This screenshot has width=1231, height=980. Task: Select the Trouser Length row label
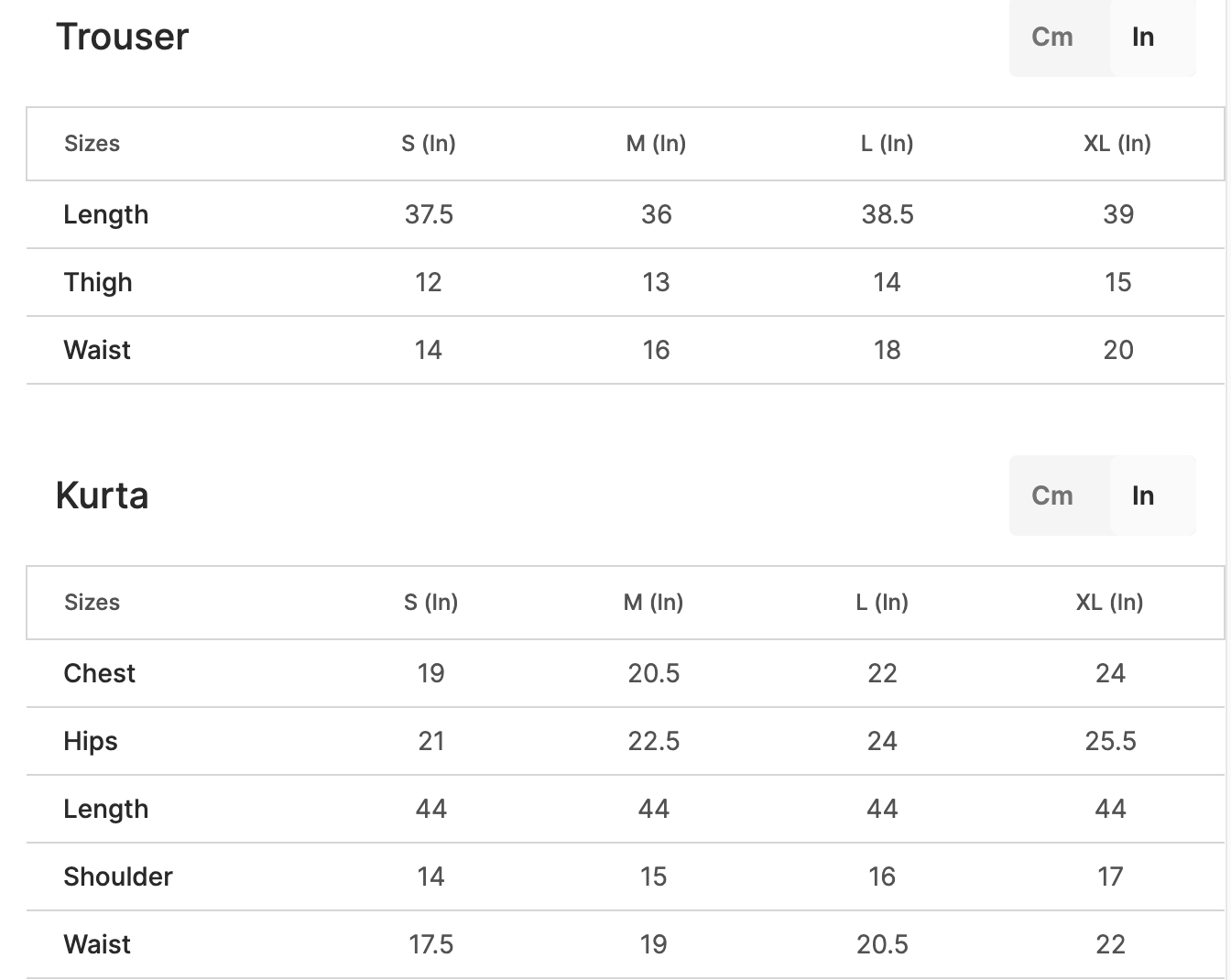(x=105, y=214)
